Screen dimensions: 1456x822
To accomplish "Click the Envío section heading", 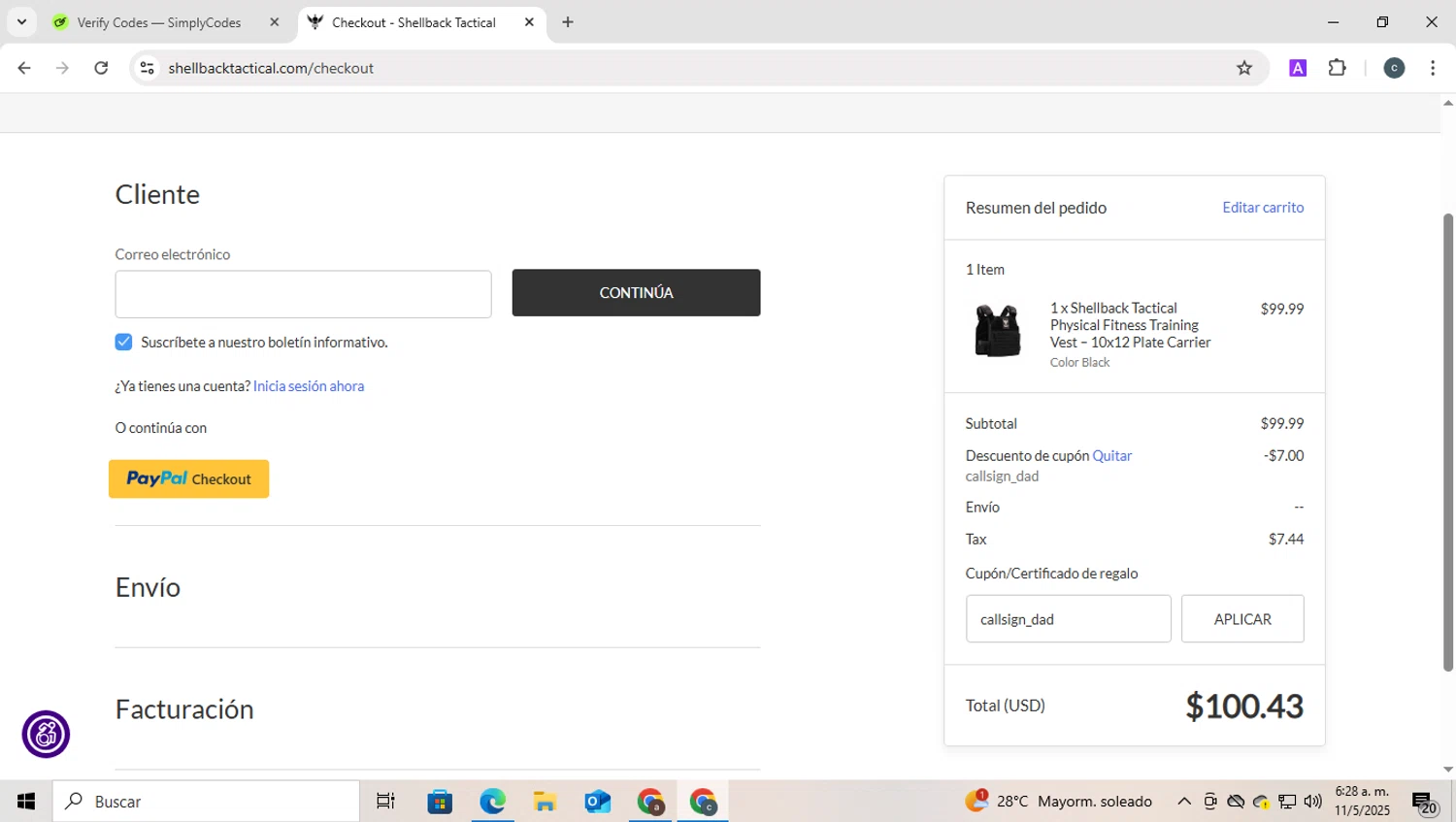I will click(148, 587).
